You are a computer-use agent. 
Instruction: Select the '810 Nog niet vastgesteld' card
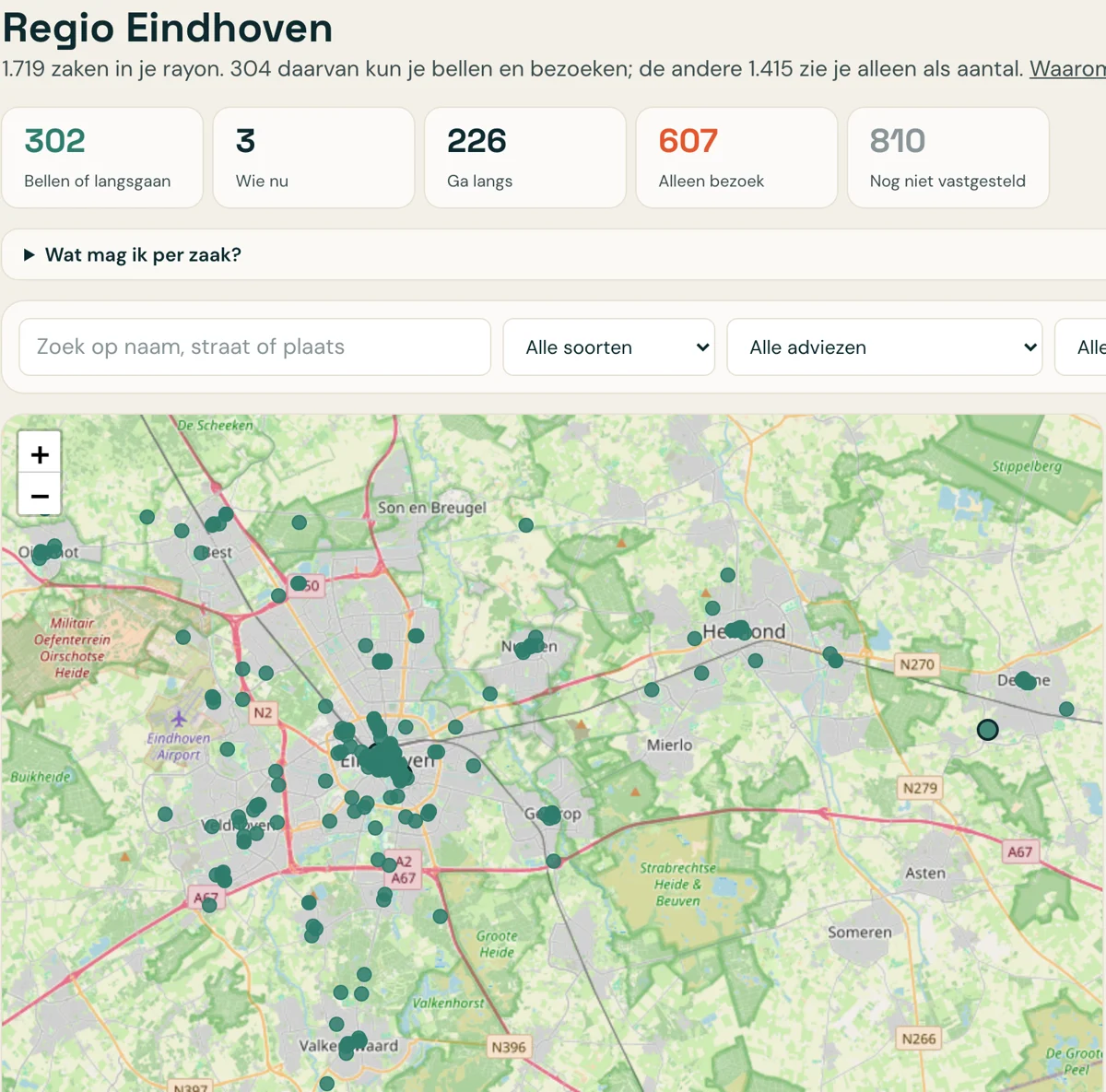[x=947, y=158]
